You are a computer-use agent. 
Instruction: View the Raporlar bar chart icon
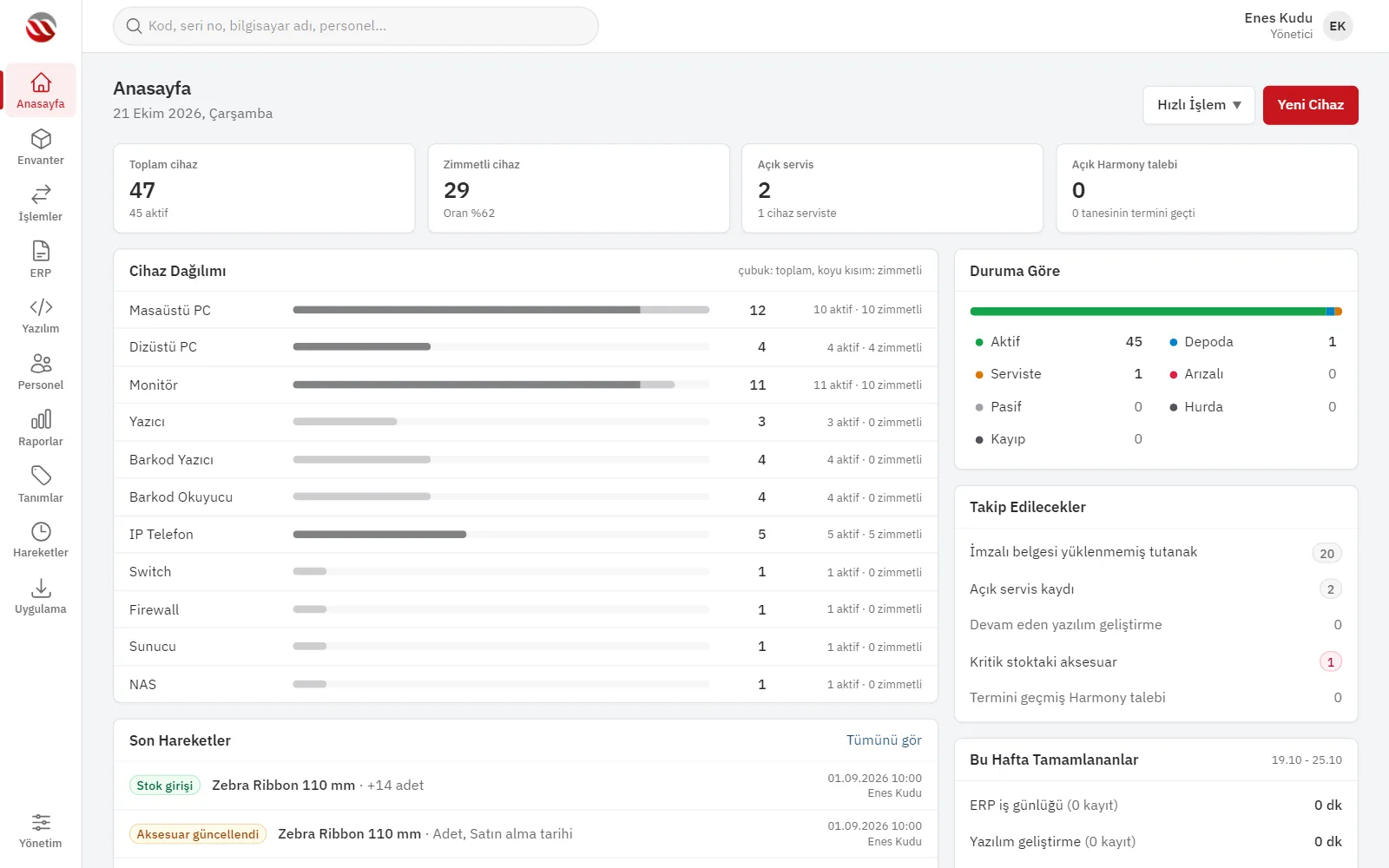tap(41, 419)
